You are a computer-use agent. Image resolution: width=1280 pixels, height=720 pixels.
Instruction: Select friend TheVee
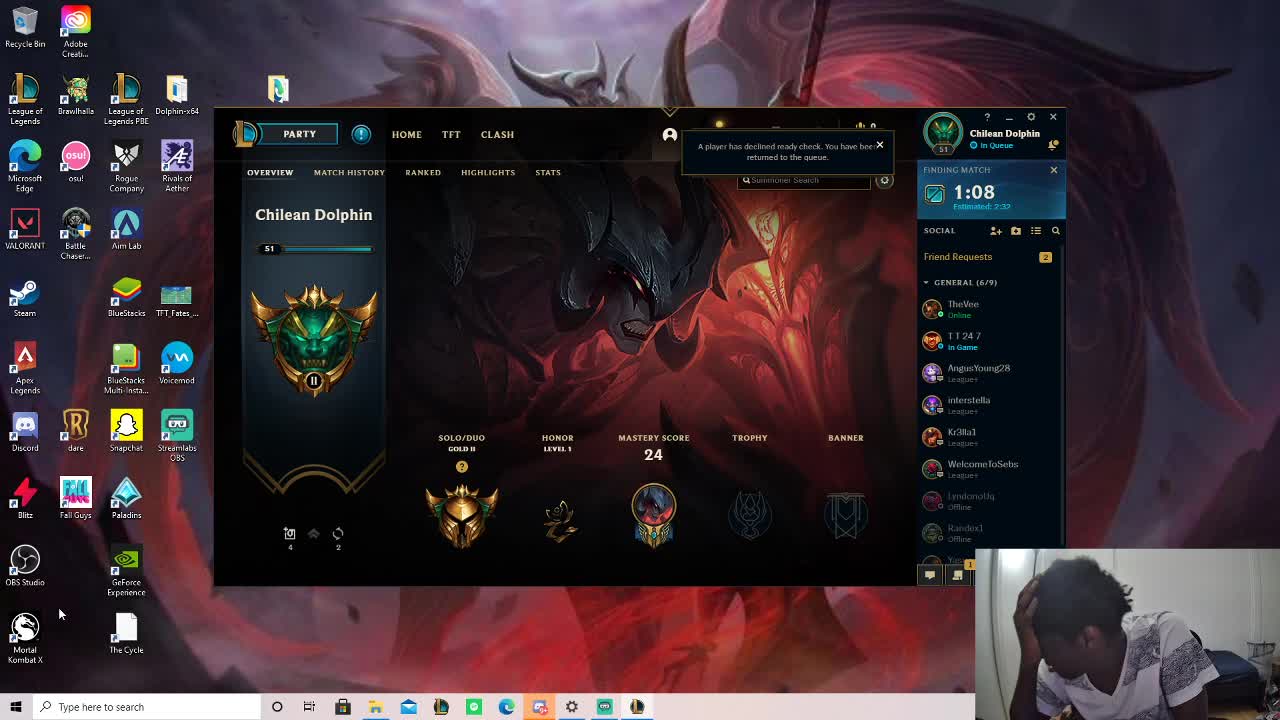tap(988, 308)
